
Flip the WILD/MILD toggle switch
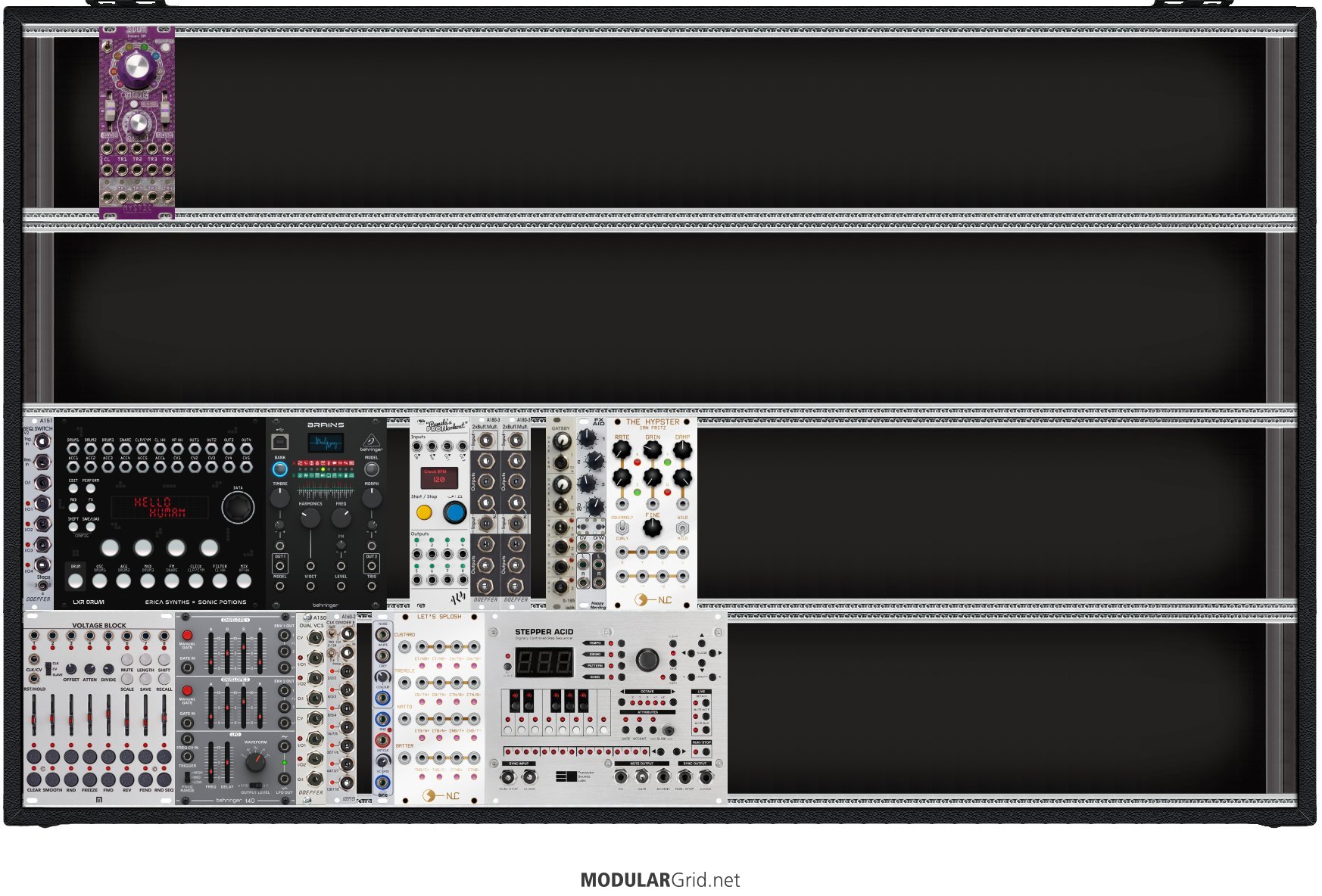coord(682,527)
